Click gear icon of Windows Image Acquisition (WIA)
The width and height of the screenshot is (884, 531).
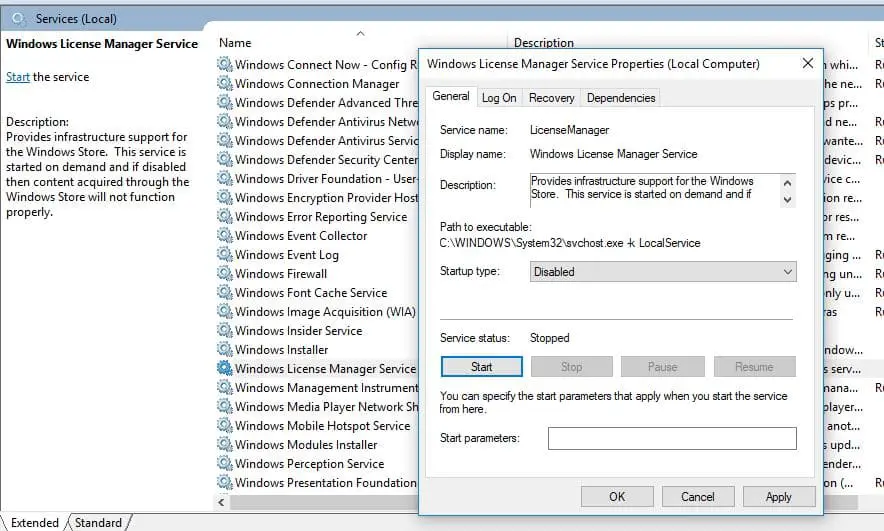coord(224,311)
